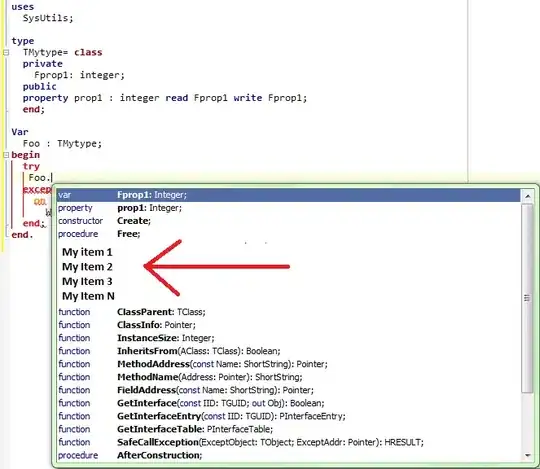The height and width of the screenshot is (469, 540).
Task: Select the Fprop1 var completion entry
Action: [289, 195]
